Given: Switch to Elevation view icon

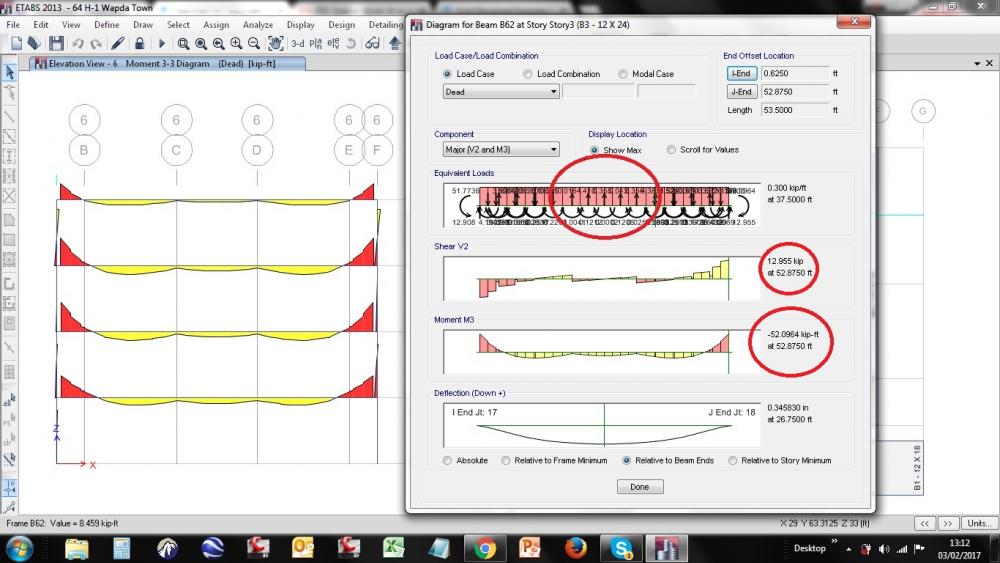Looking at the screenshot, I should [333, 43].
